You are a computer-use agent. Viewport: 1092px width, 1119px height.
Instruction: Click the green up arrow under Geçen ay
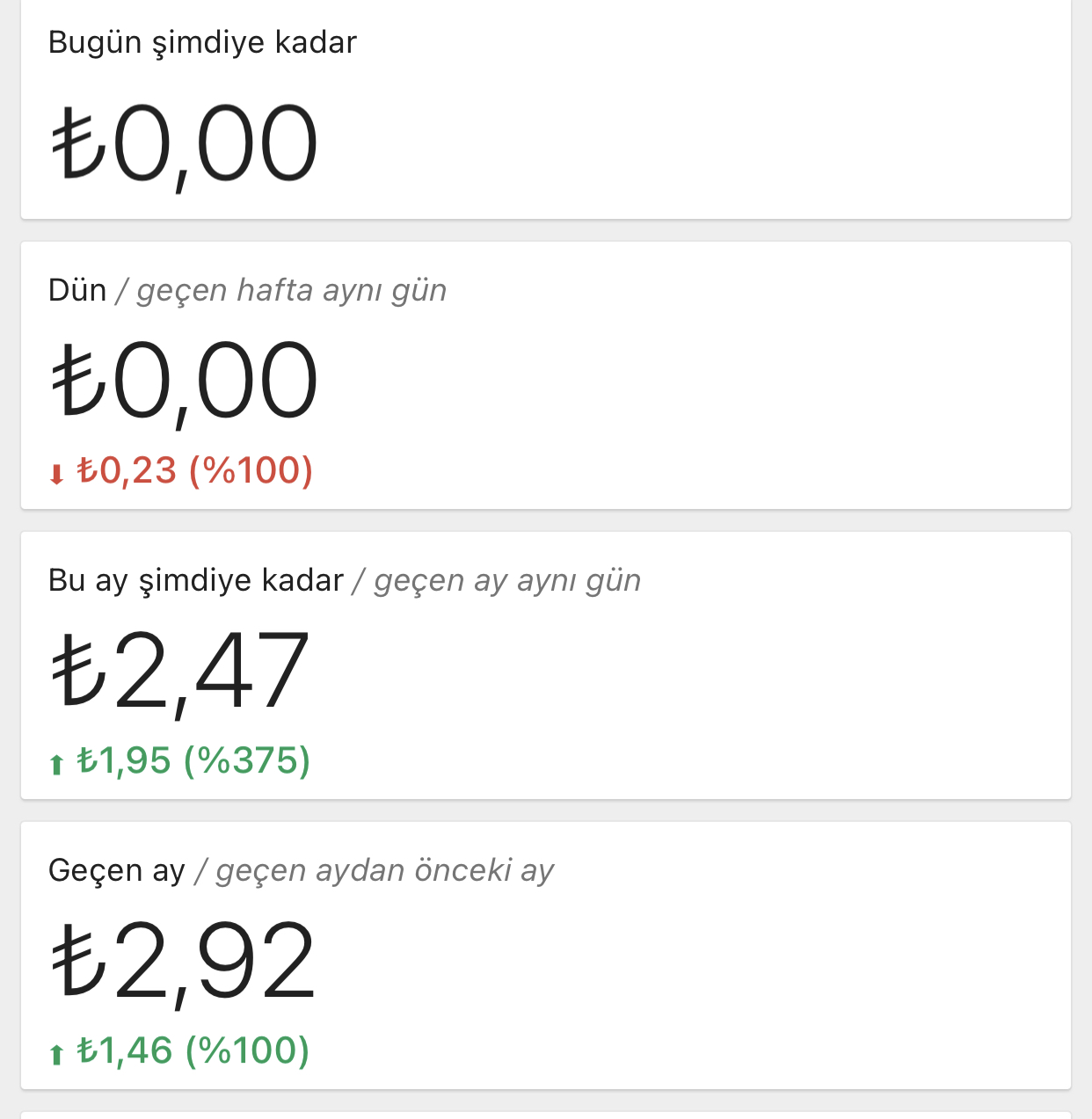click(x=56, y=1054)
